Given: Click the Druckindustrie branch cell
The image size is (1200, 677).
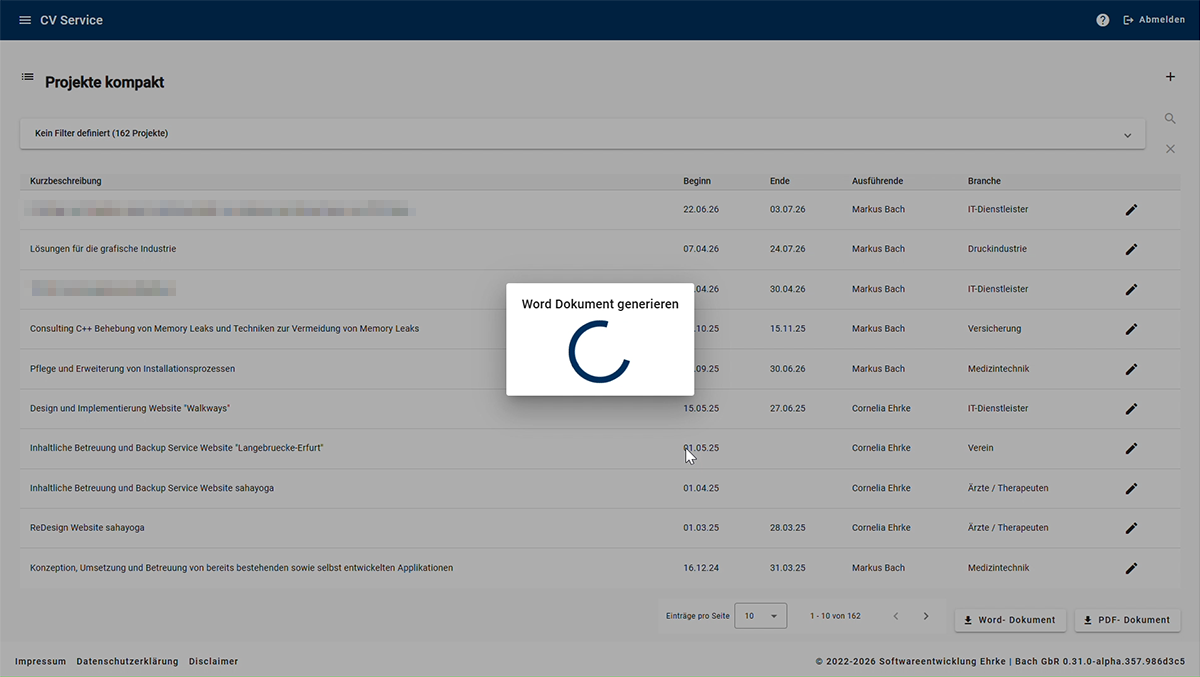Looking at the screenshot, I should (x=997, y=249).
